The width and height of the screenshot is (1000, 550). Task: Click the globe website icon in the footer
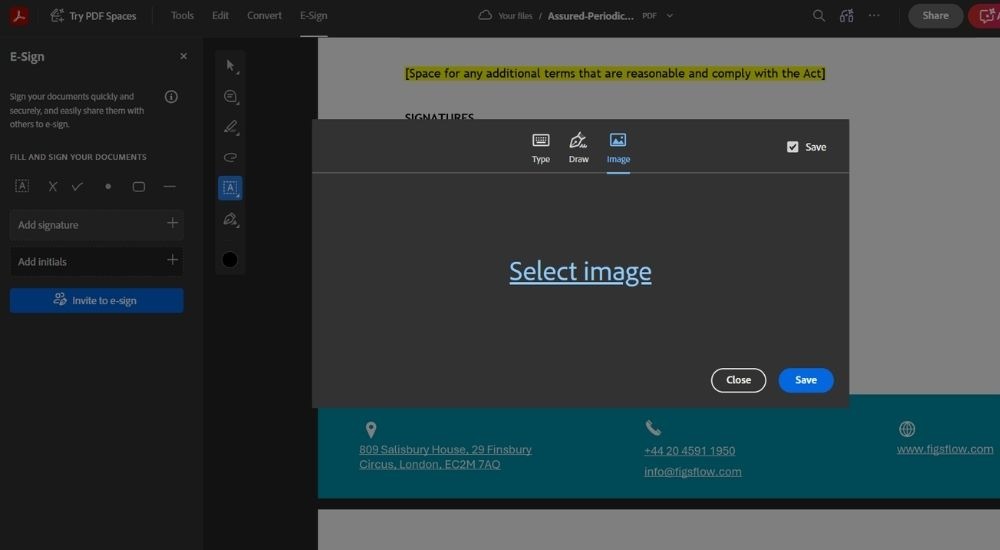907,429
